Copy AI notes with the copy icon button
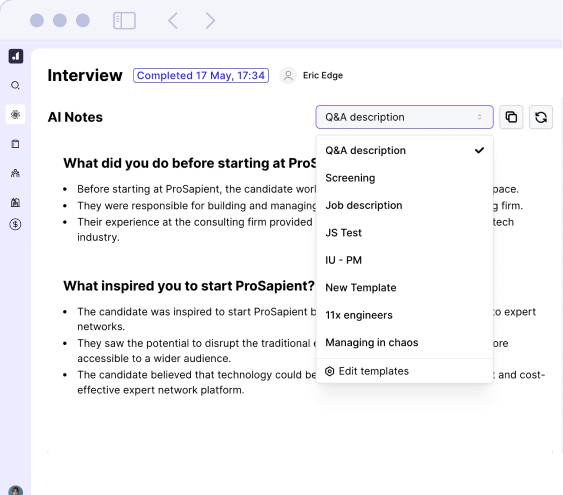 point(511,117)
